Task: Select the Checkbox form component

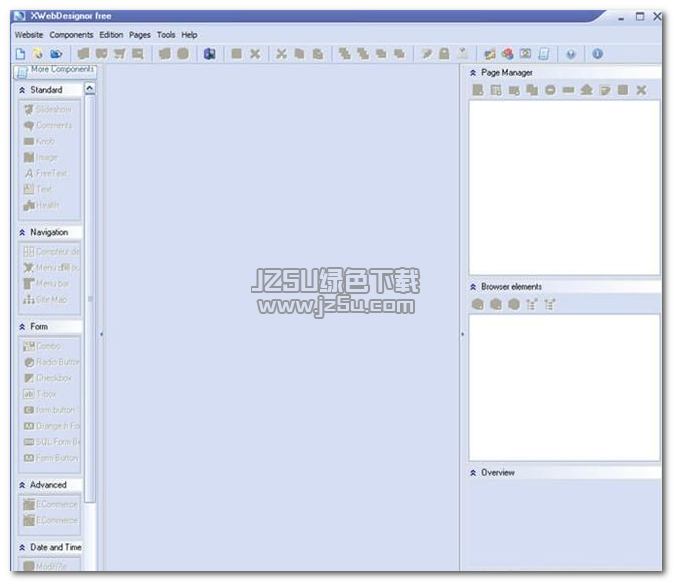Action: tap(48, 378)
